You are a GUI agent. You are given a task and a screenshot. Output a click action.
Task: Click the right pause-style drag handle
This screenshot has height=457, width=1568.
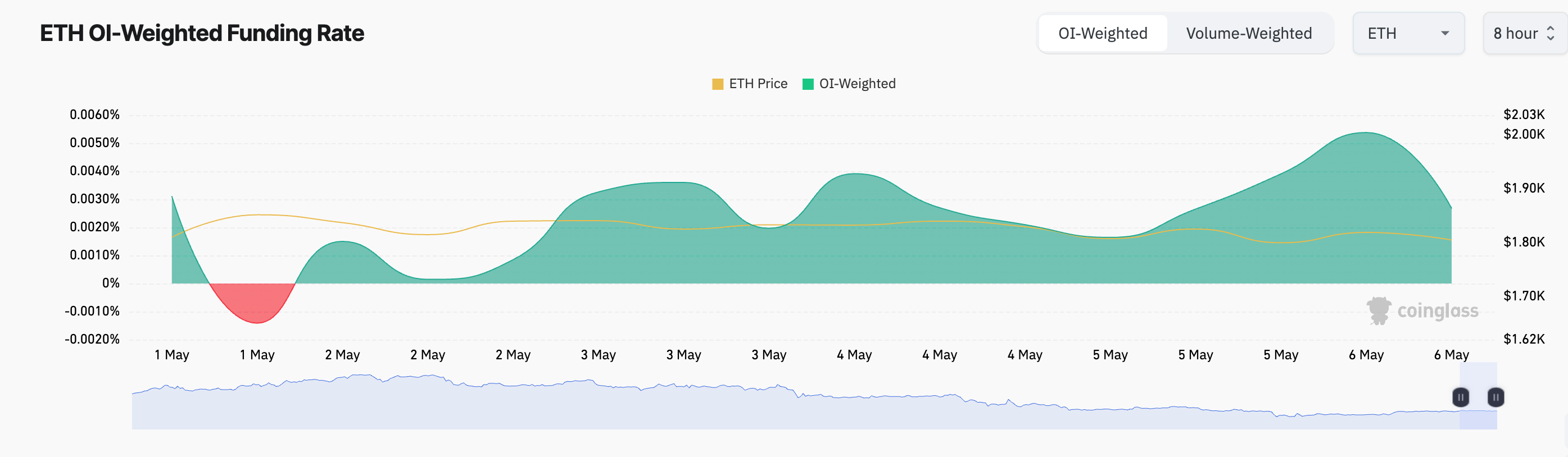(x=1496, y=397)
